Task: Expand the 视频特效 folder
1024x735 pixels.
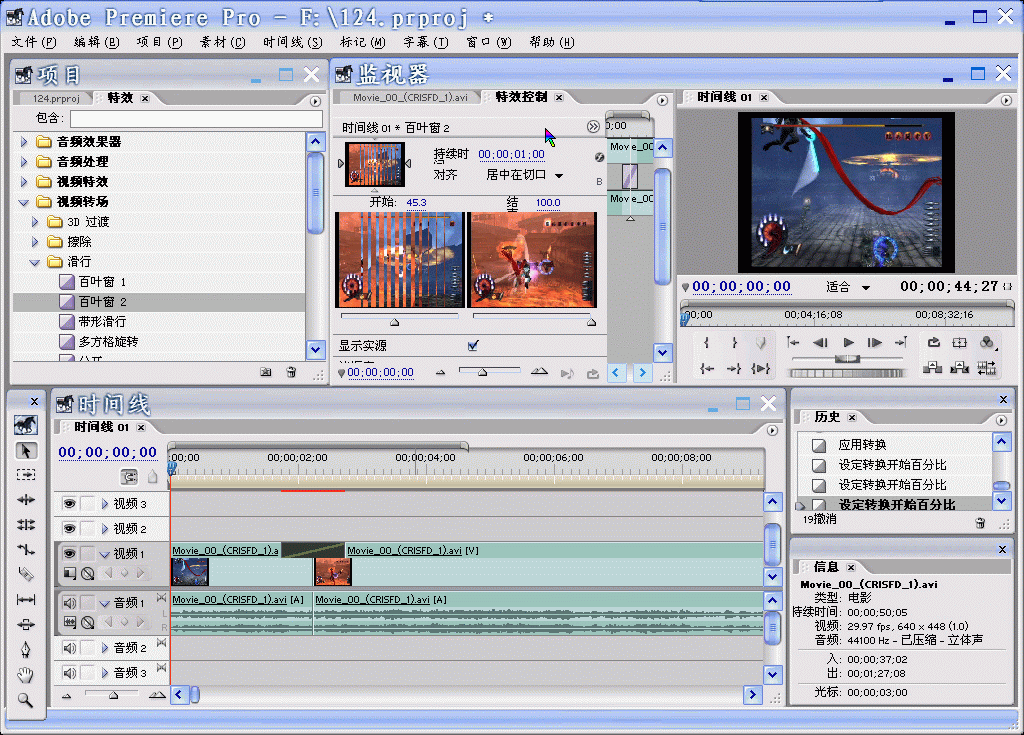Action: tap(24, 182)
